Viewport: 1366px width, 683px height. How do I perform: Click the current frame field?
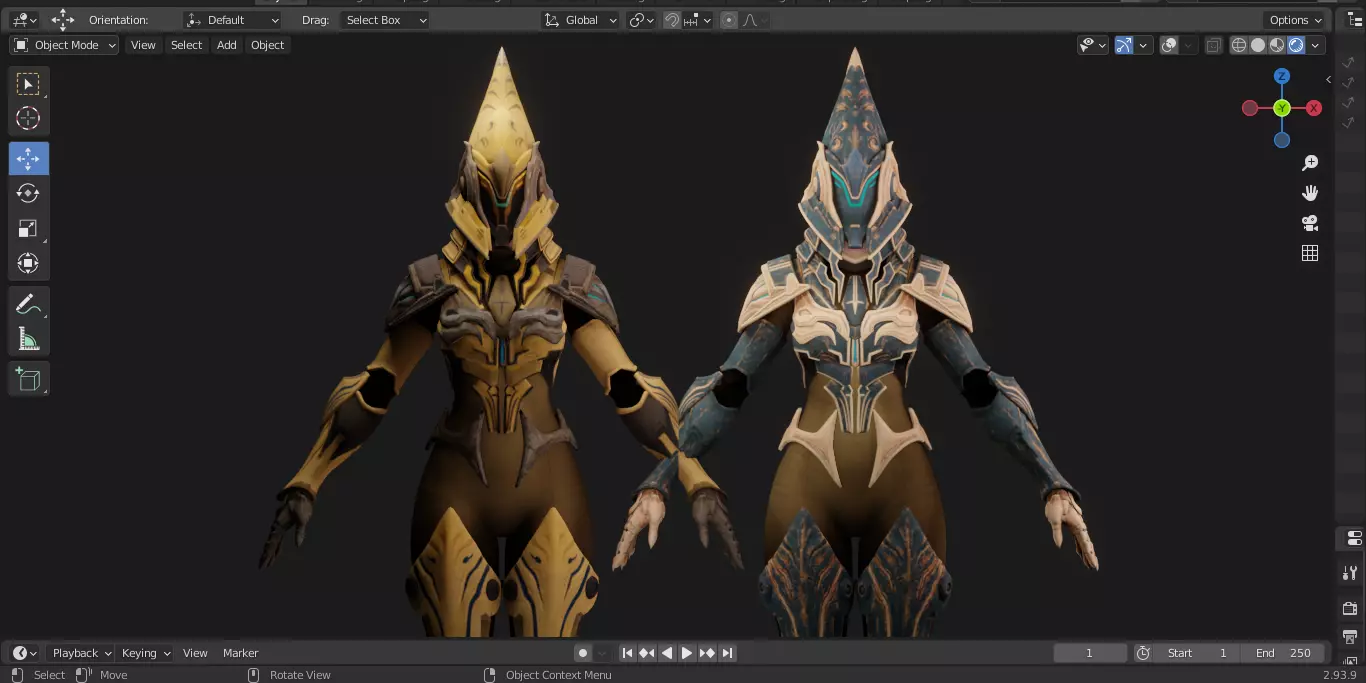point(1090,653)
